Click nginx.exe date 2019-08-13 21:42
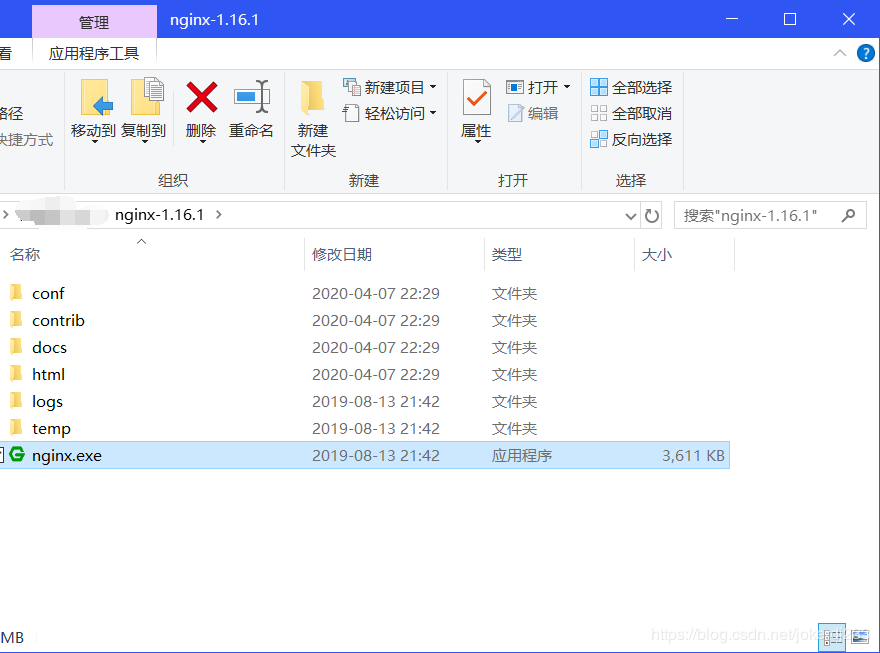The width and height of the screenshot is (880, 653). [375, 456]
